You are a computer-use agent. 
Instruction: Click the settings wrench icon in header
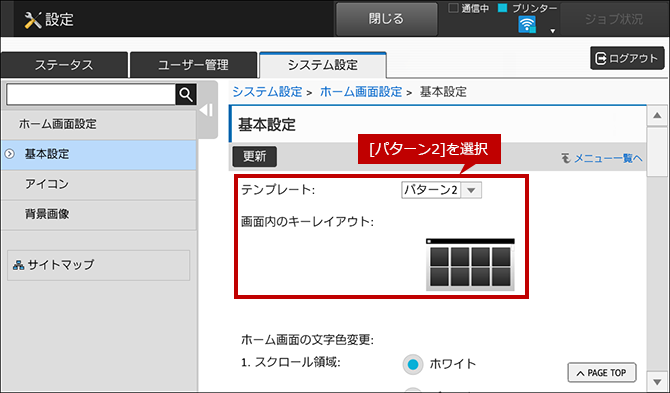point(32,20)
